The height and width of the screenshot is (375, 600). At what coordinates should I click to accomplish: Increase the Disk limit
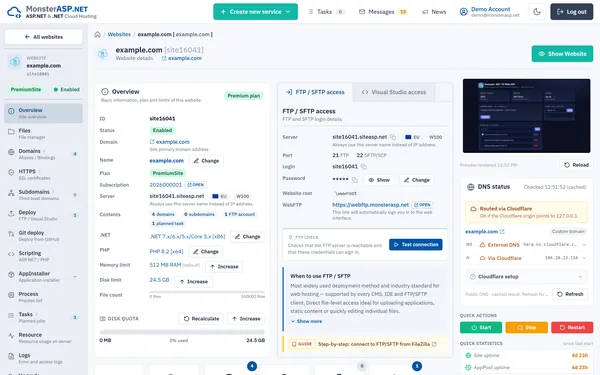[x=194, y=282]
